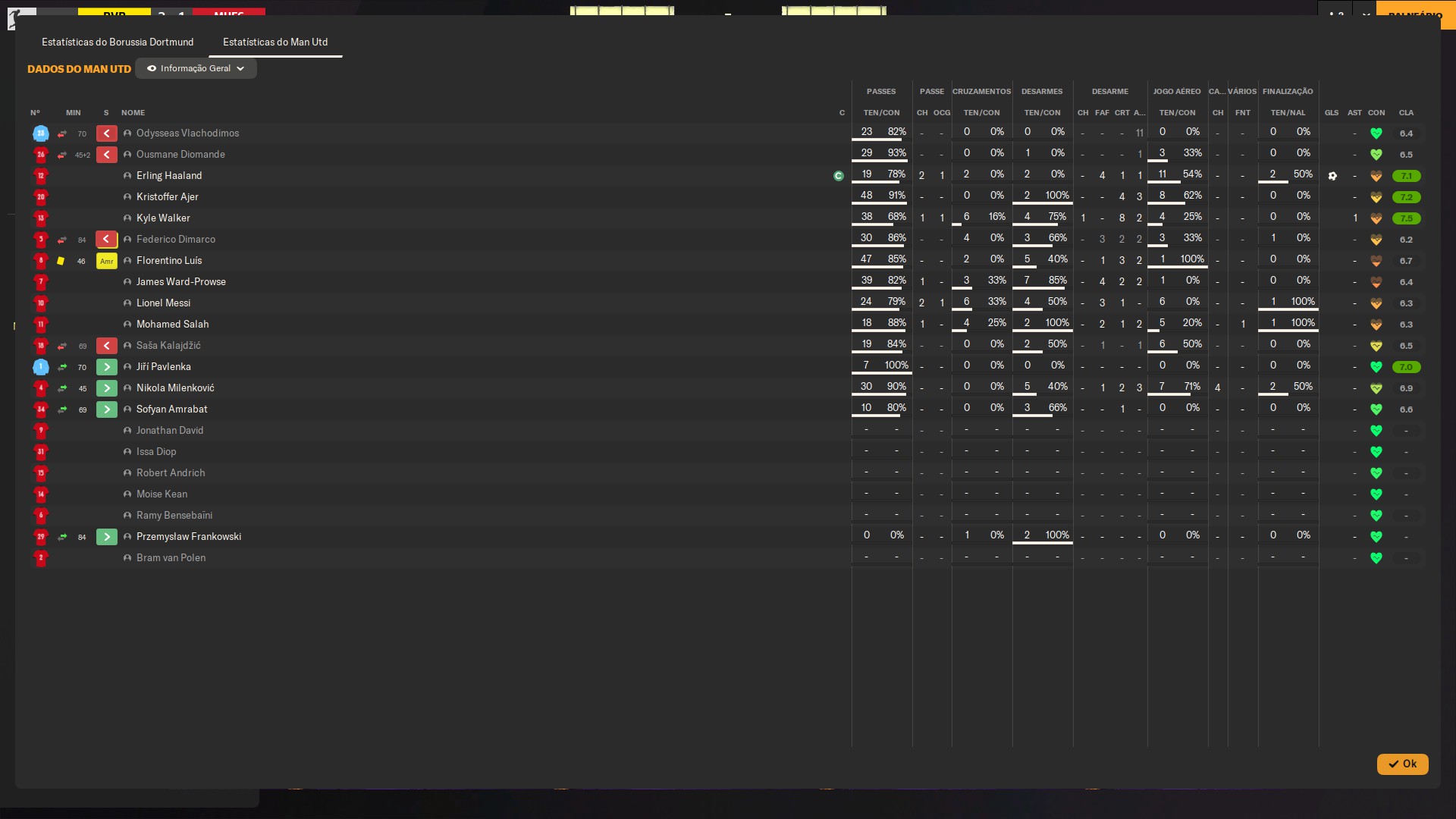Click Federico Dimarco substituted-off red arrow
The height and width of the screenshot is (819, 1456).
point(107,240)
